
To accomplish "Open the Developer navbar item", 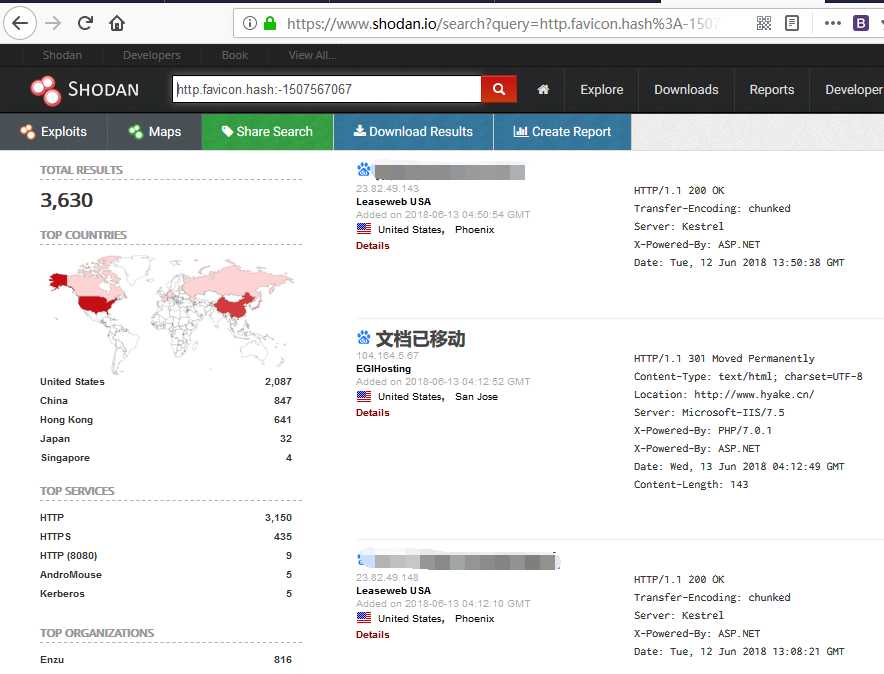I will 852,90.
